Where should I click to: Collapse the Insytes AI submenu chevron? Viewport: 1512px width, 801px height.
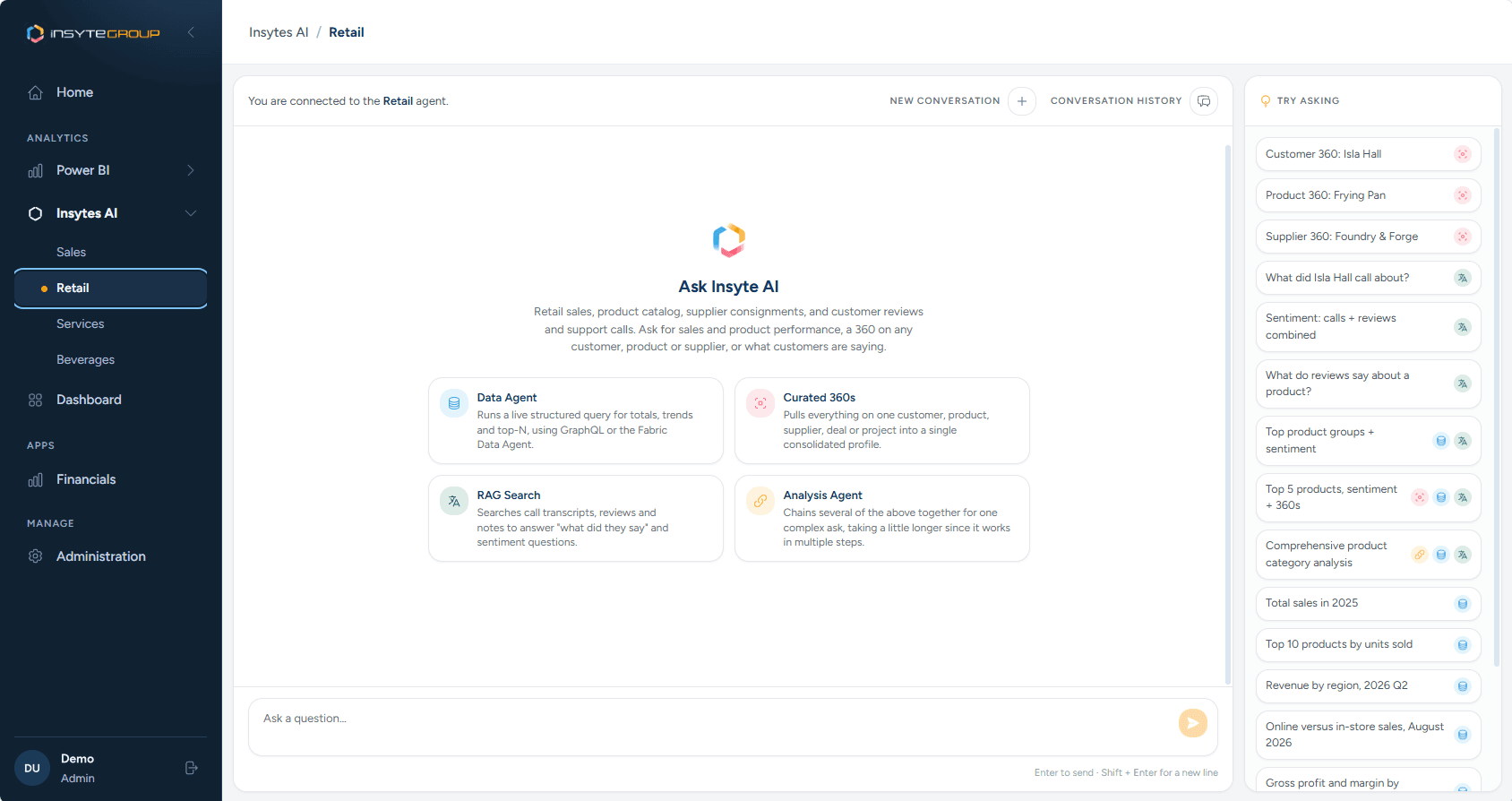pyautogui.click(x=191, y=213)
